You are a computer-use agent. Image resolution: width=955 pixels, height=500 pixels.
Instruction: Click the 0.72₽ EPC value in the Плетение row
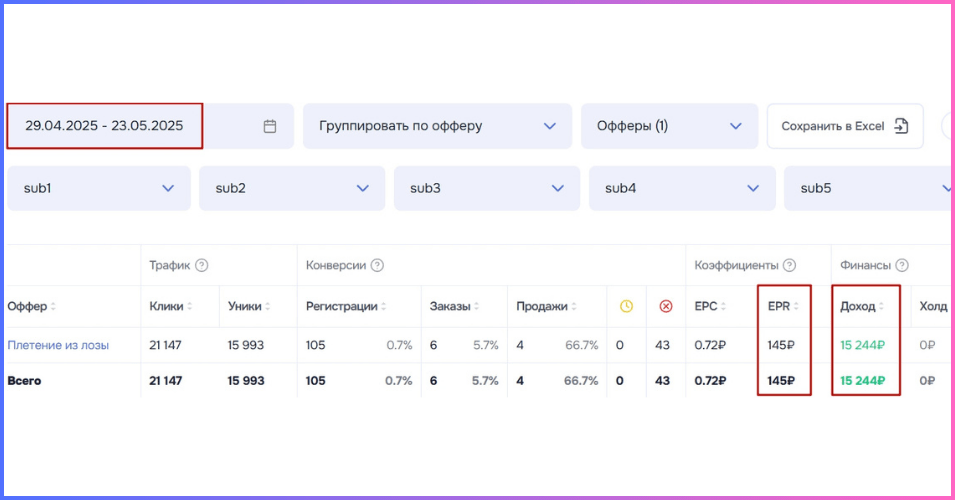(710, 345)
